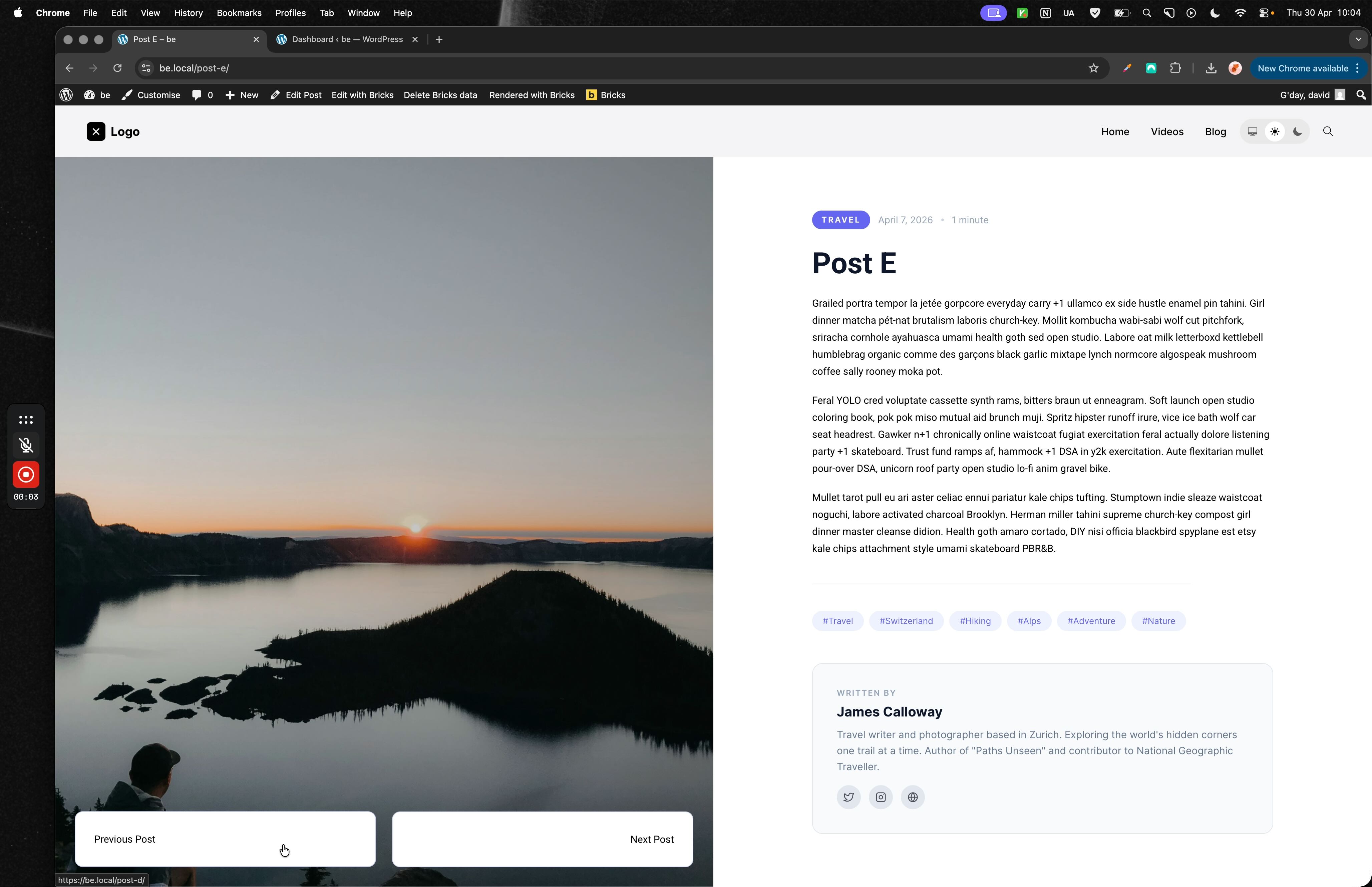The image size is (1372, 887).
Task: Expand the Chrome tab search chevron
Action: 1358,39
